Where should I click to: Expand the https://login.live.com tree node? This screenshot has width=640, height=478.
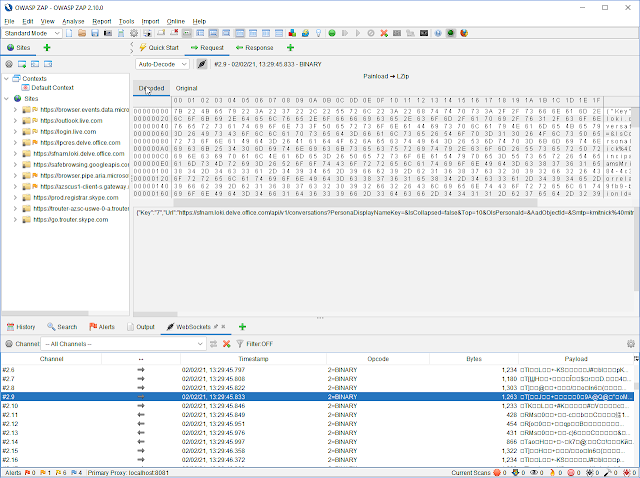point(16,131)
